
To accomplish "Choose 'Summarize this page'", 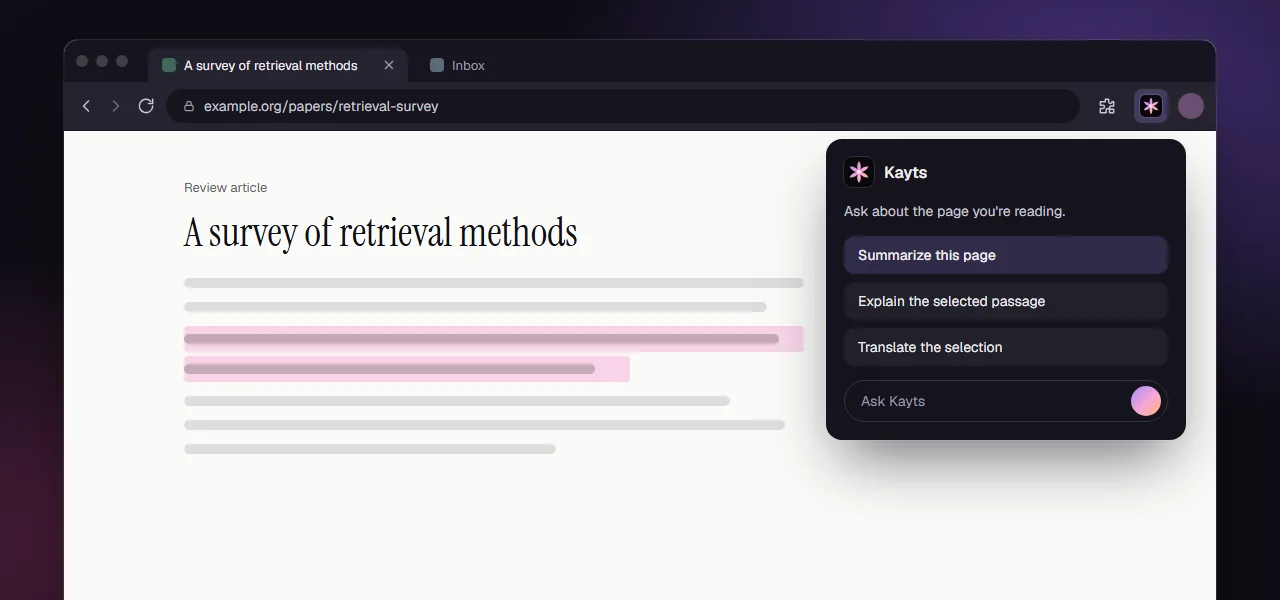I will point(1006,255).
